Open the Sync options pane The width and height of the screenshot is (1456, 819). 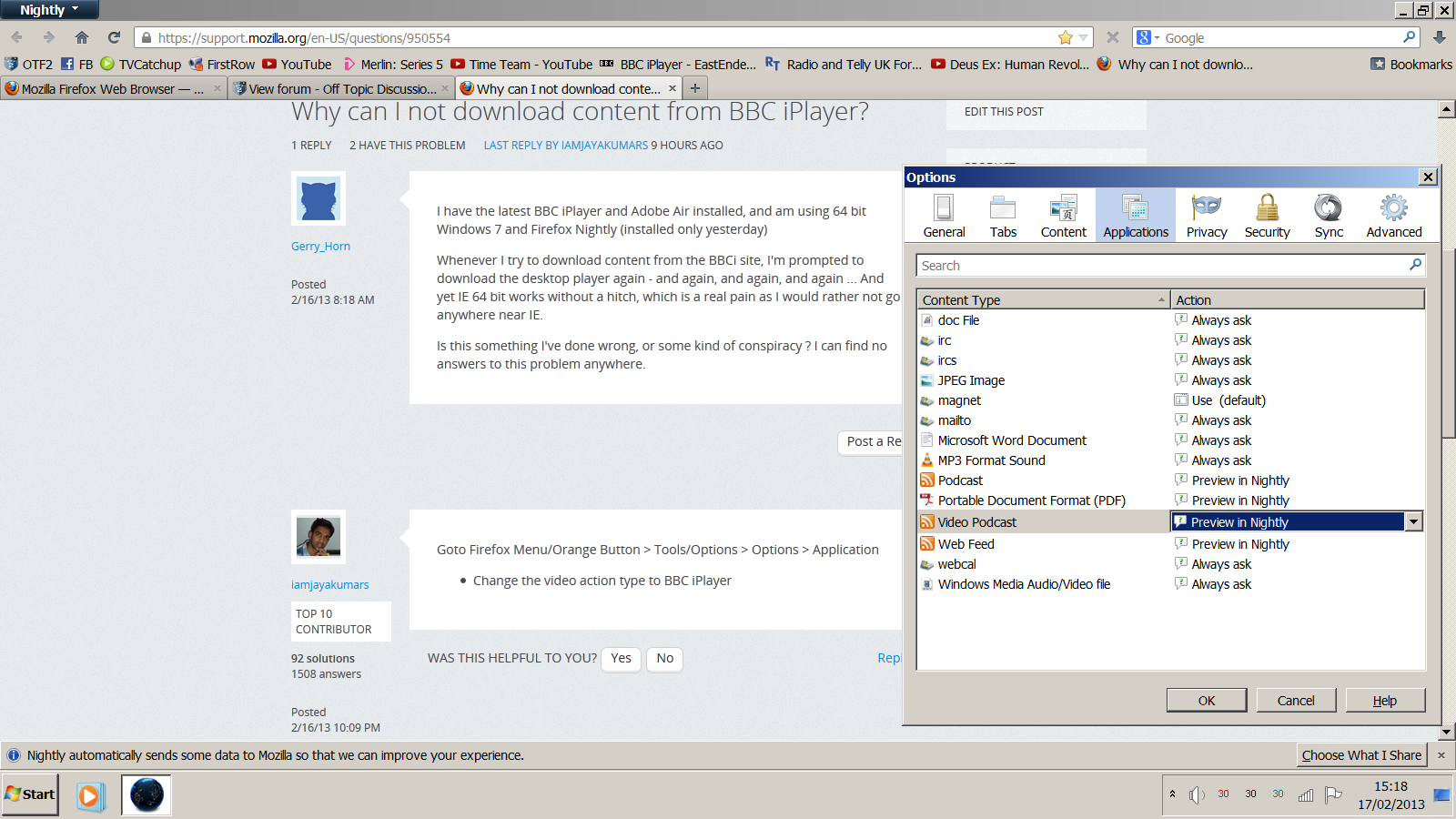pyautogui.click(x=1329, y=216)
